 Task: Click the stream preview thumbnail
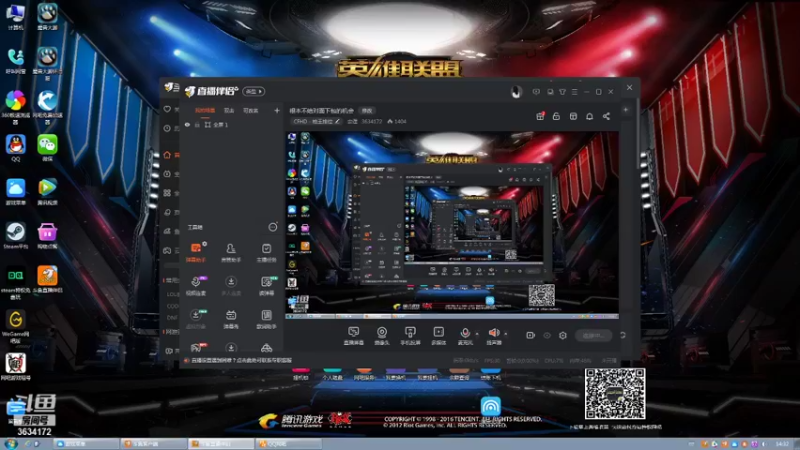[x=452, y=226]
